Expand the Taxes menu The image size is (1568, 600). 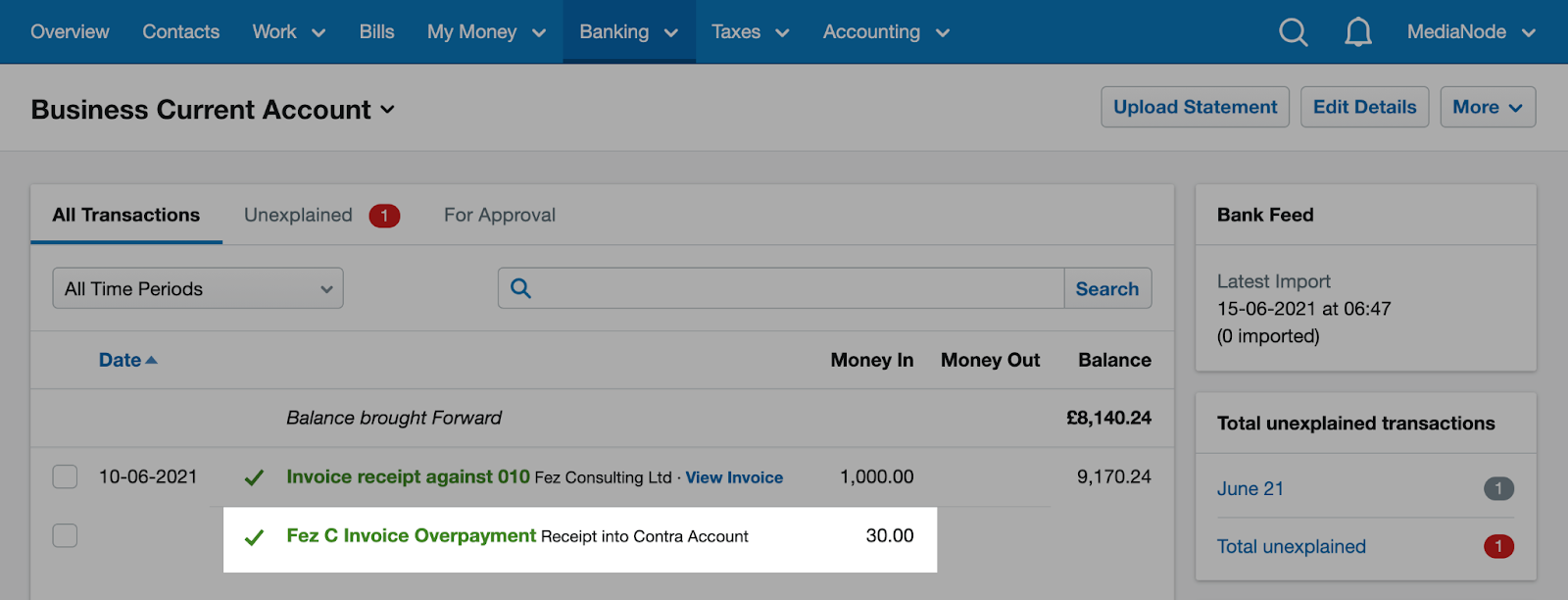tap(751, 32)
